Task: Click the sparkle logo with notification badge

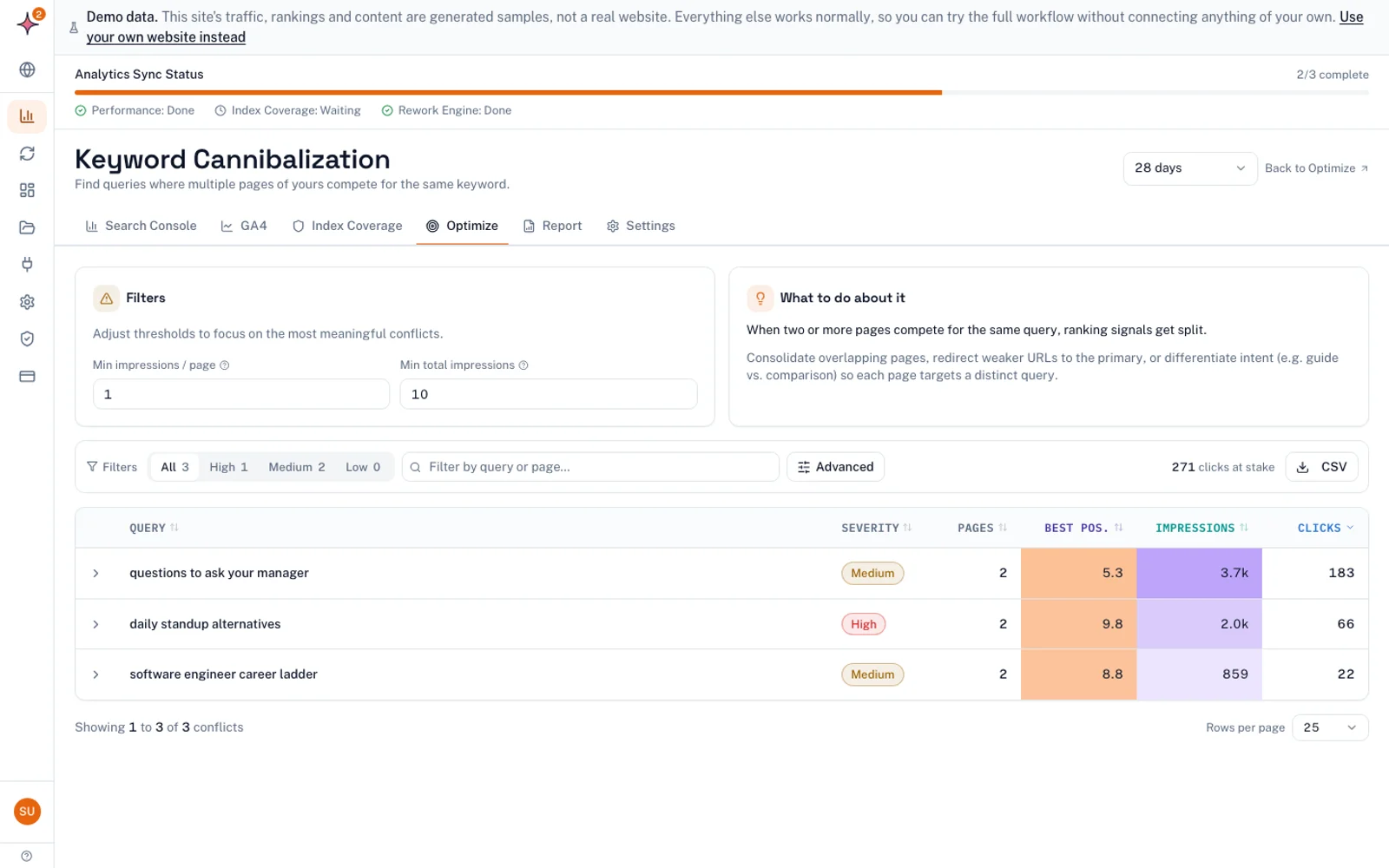Action: [29, 23]
